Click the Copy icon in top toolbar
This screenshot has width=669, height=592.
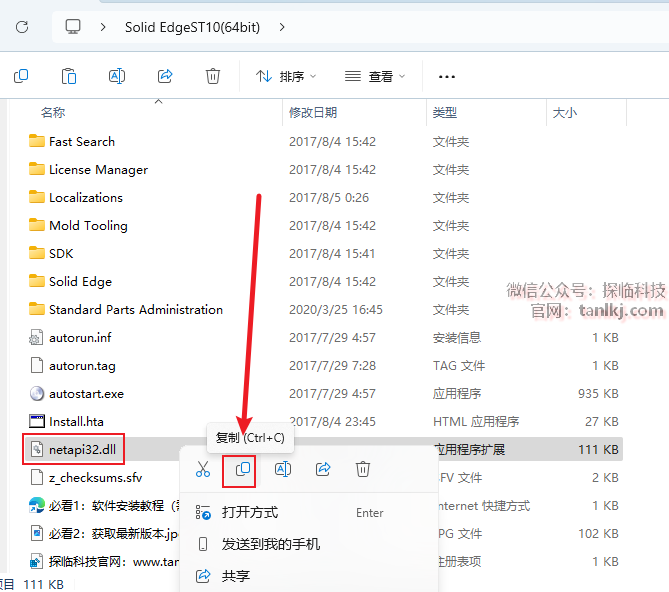pyautogui.click(x=21, y=76)
